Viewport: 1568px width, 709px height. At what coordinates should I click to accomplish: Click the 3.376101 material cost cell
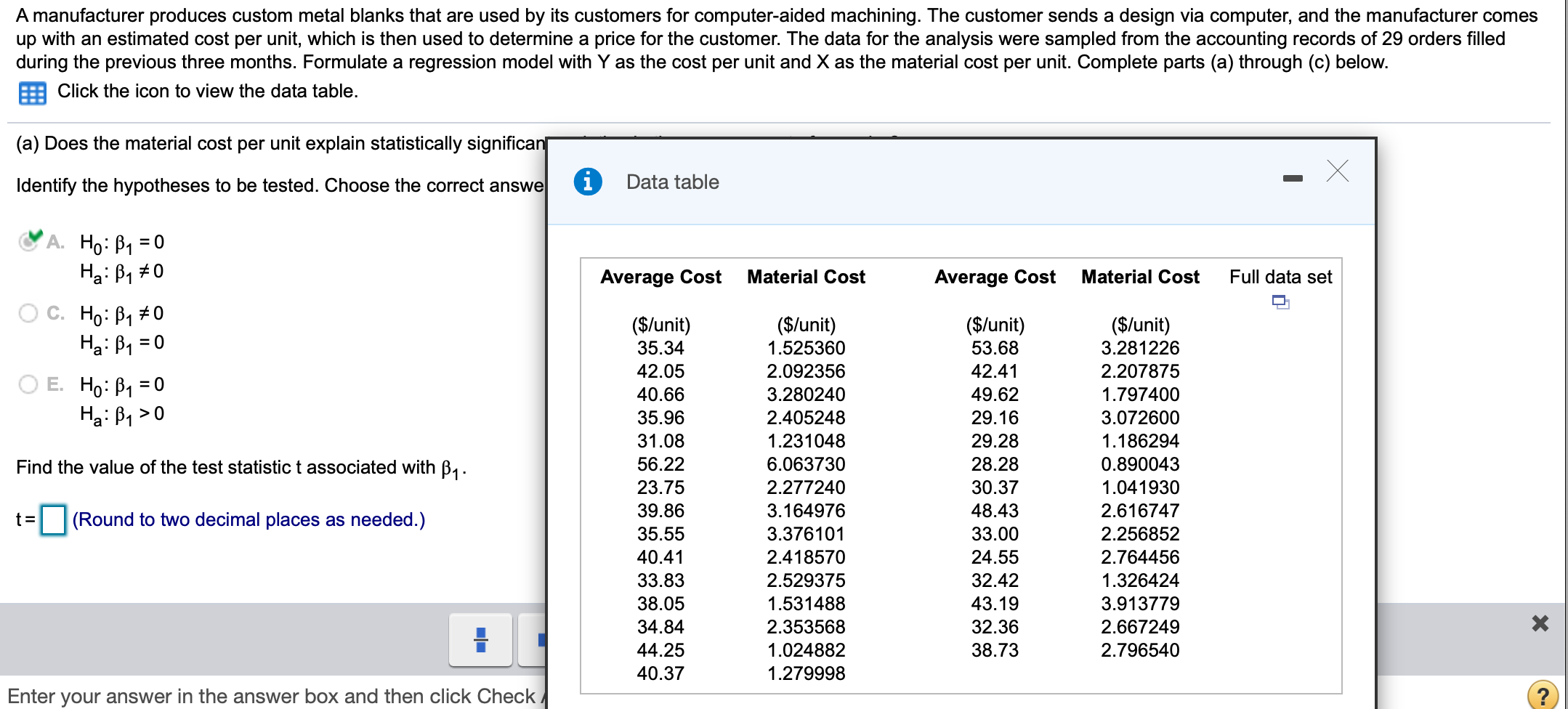(x=806, y=534)
